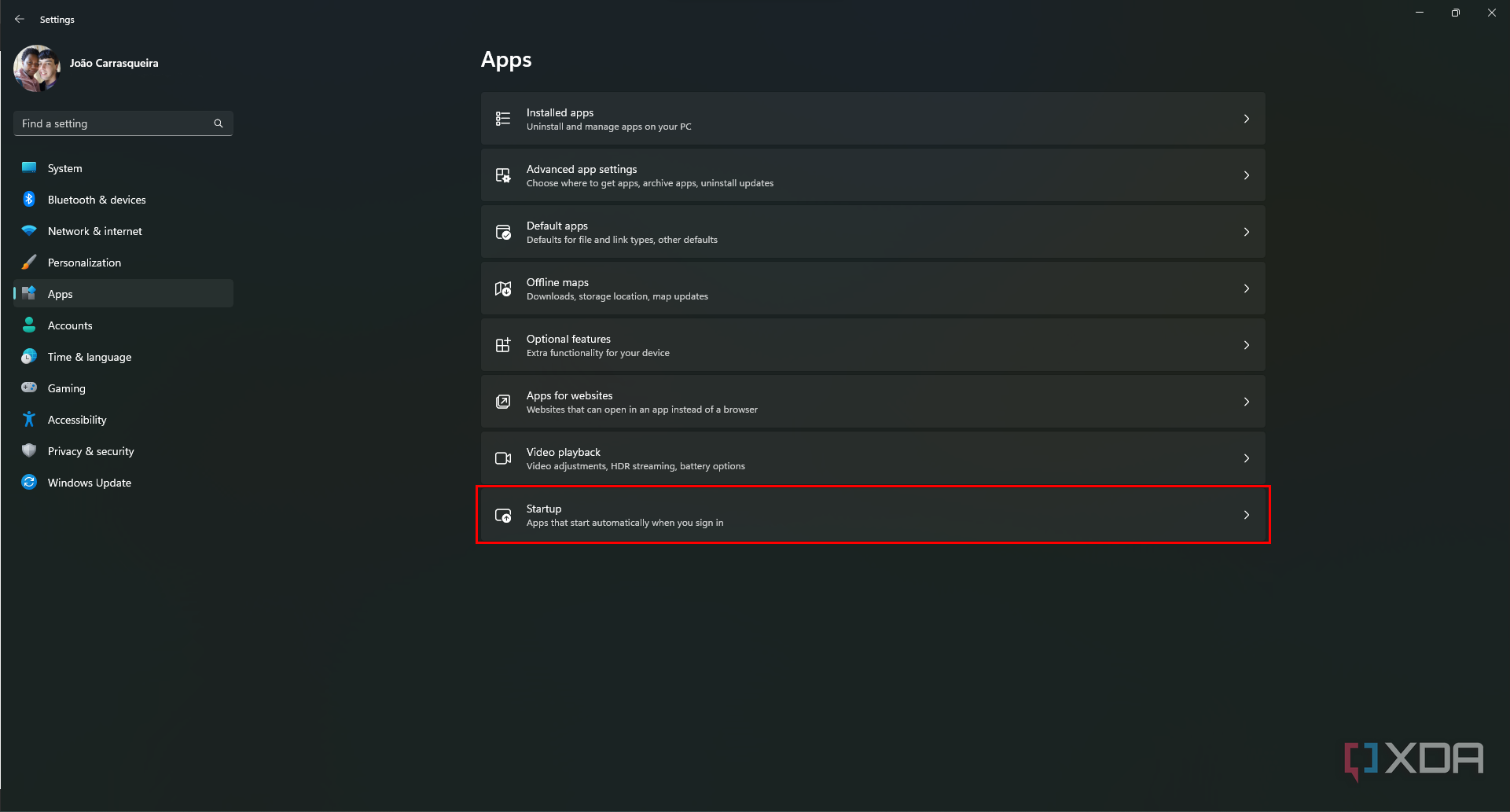Click the Startup icon

504,514
